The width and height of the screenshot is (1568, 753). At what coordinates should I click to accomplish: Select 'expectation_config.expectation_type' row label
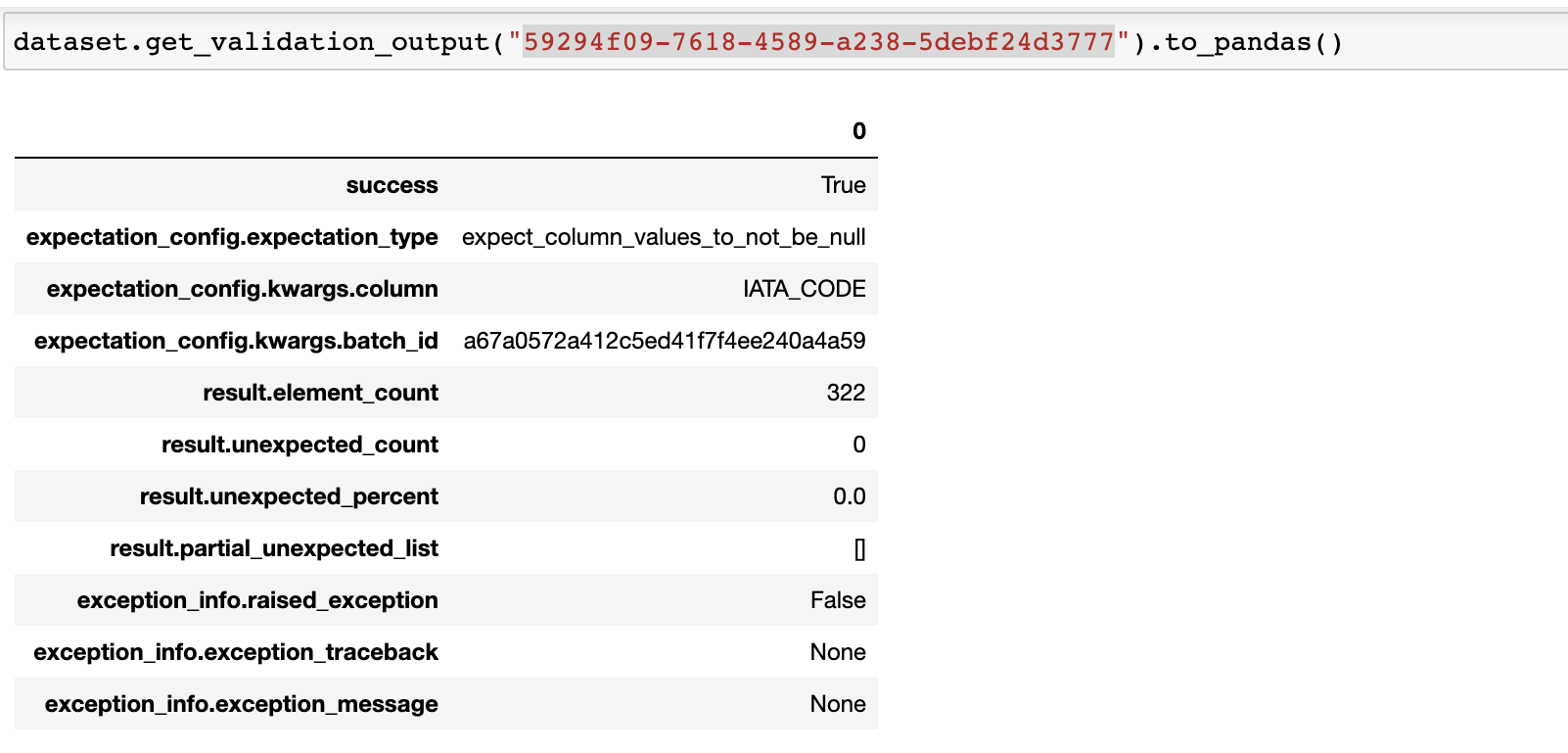(232, 237)
